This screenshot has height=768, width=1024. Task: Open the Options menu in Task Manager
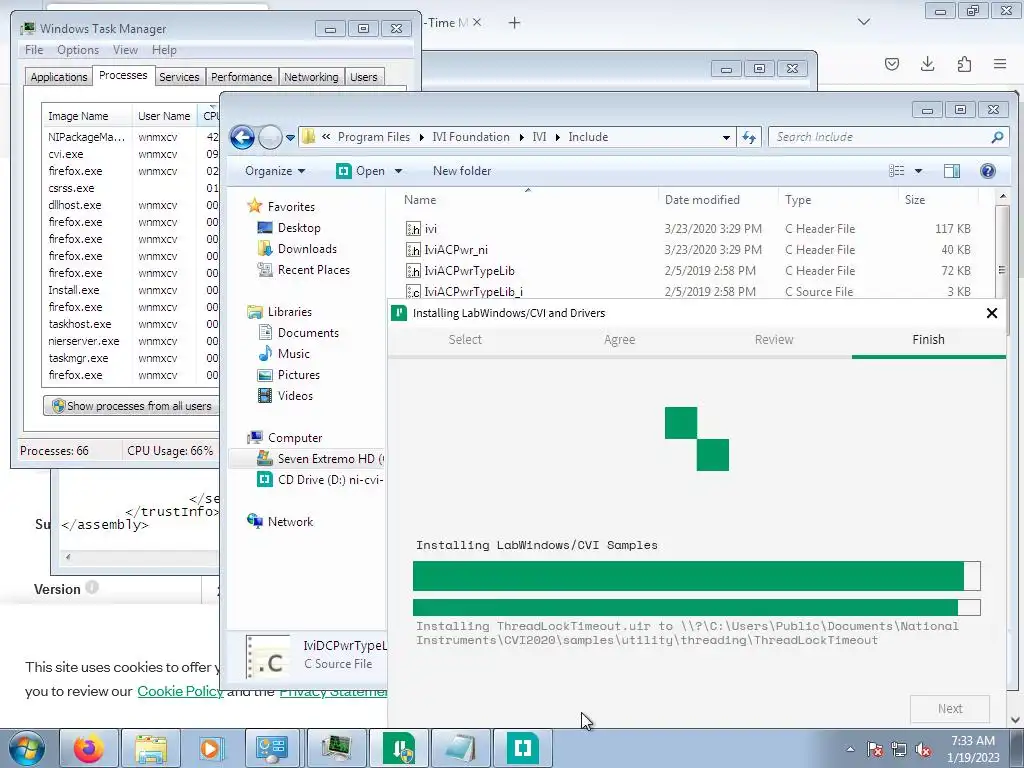tap(78, 50)
